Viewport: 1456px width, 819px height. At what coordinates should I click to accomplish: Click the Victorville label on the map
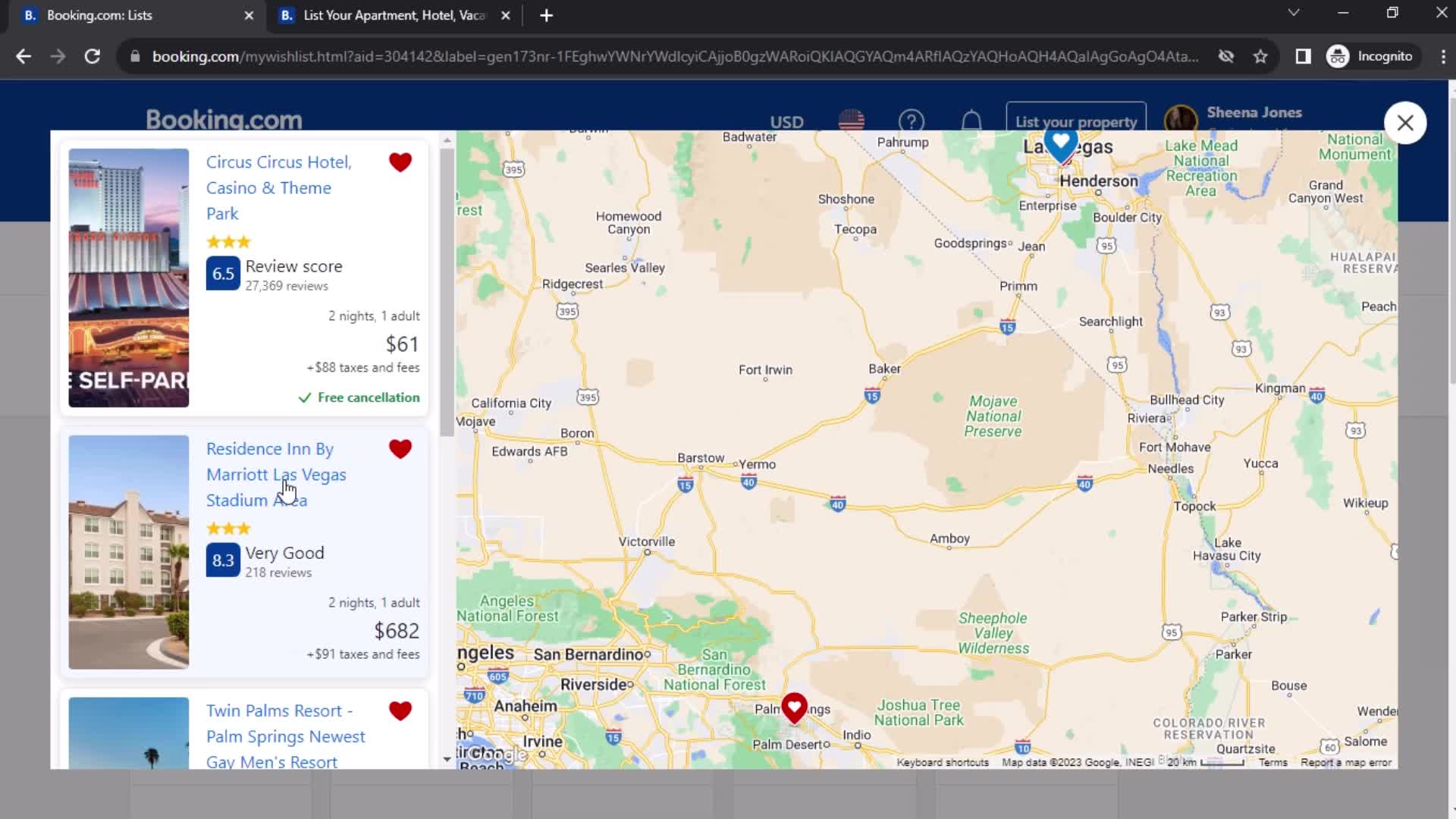pos(646,541)
